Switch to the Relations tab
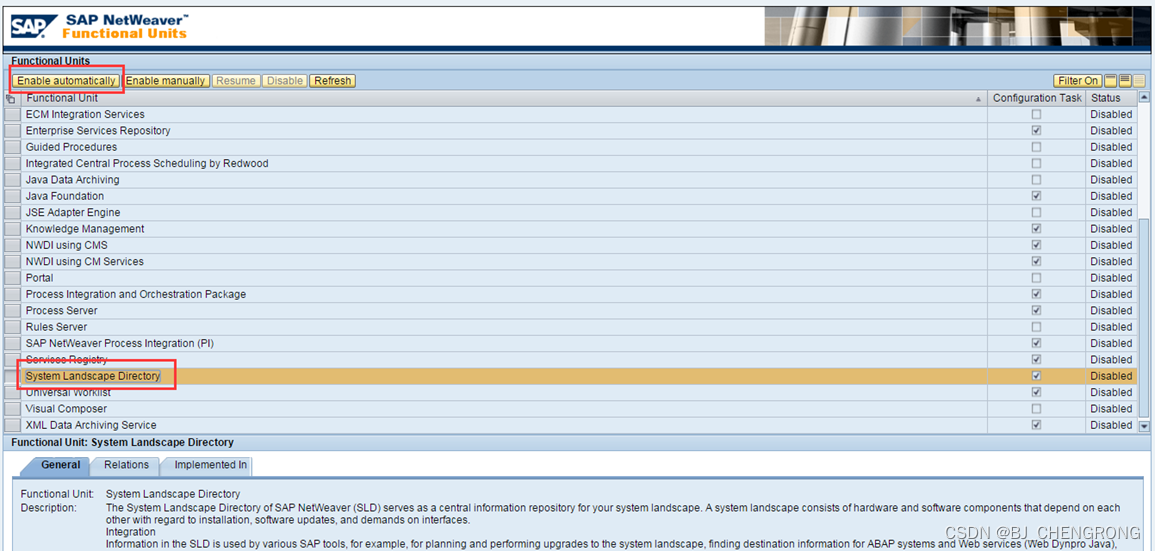 [x=126, y=465]
